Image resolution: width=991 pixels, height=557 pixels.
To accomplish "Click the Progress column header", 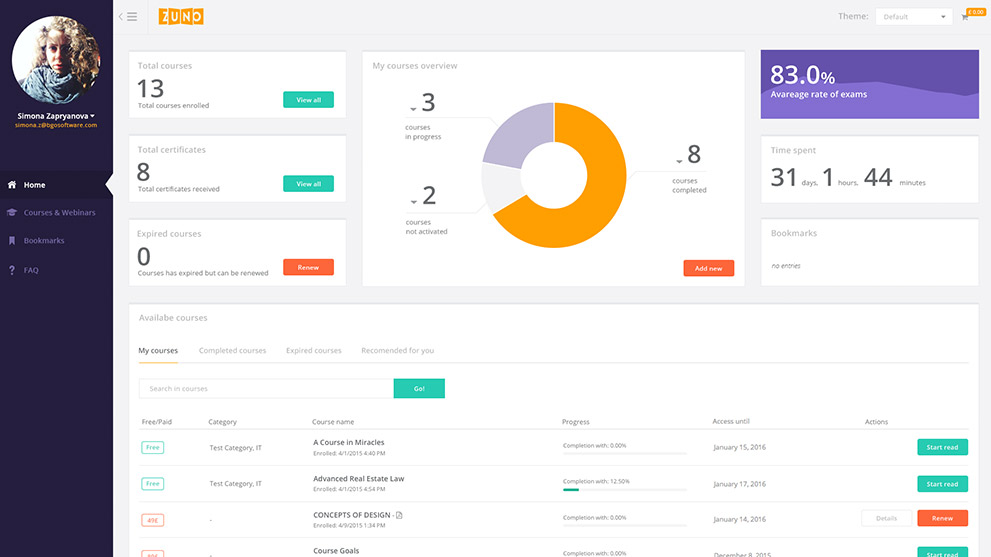I will [576, 422].
